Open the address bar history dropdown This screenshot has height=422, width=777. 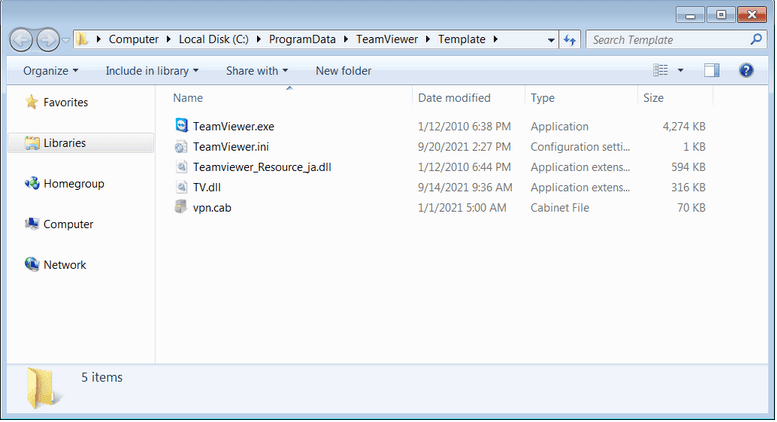[551, 40]
